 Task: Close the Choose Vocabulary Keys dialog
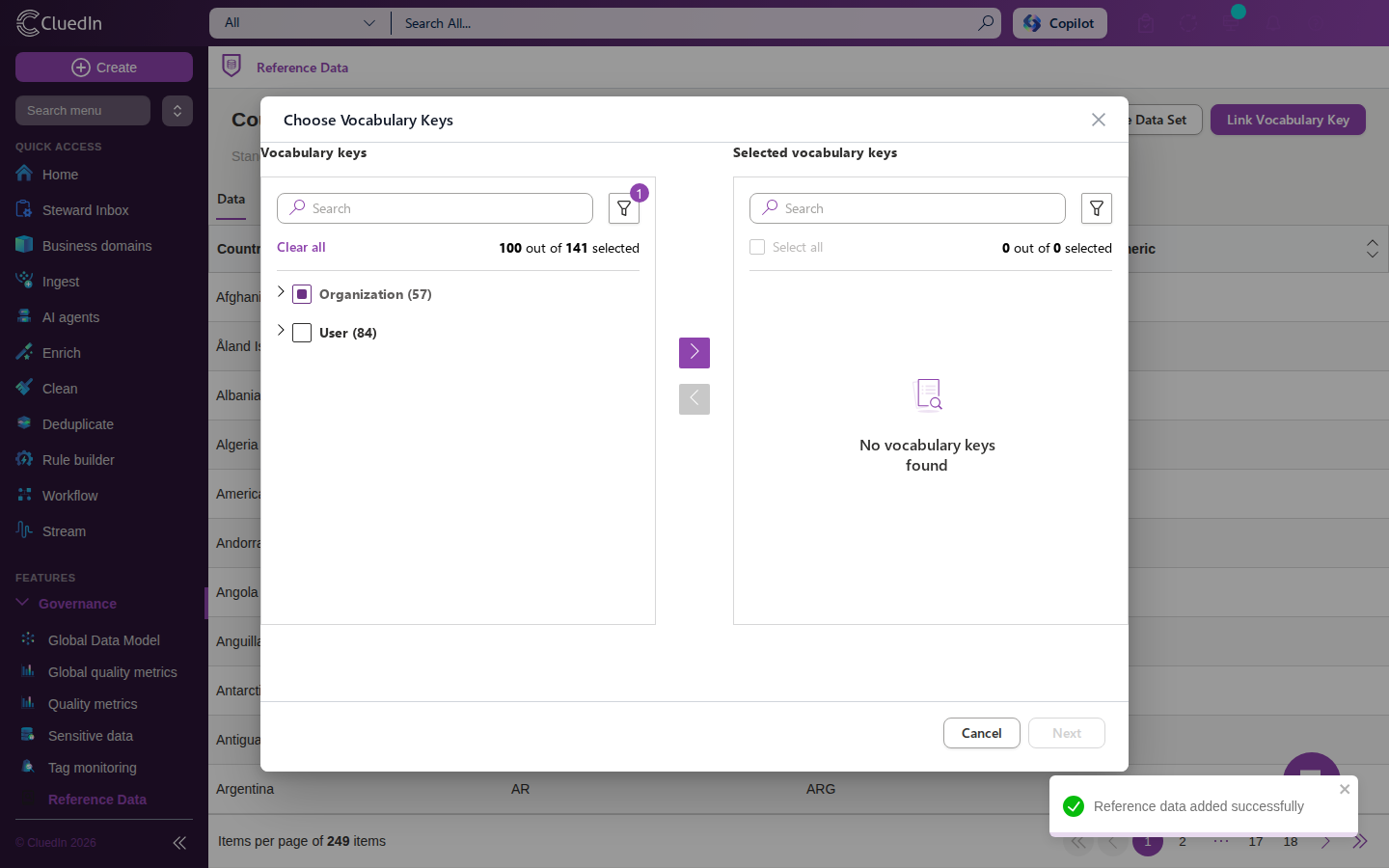[x=1099, y=120]
